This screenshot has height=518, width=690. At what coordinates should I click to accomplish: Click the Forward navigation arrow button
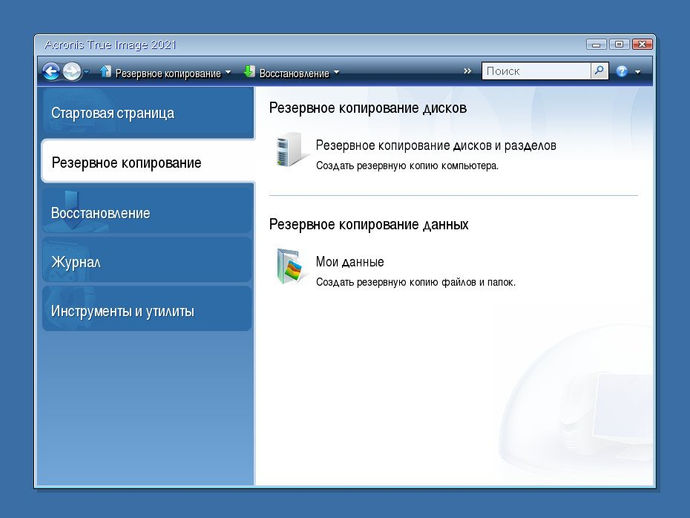click(x=72, y=71)
